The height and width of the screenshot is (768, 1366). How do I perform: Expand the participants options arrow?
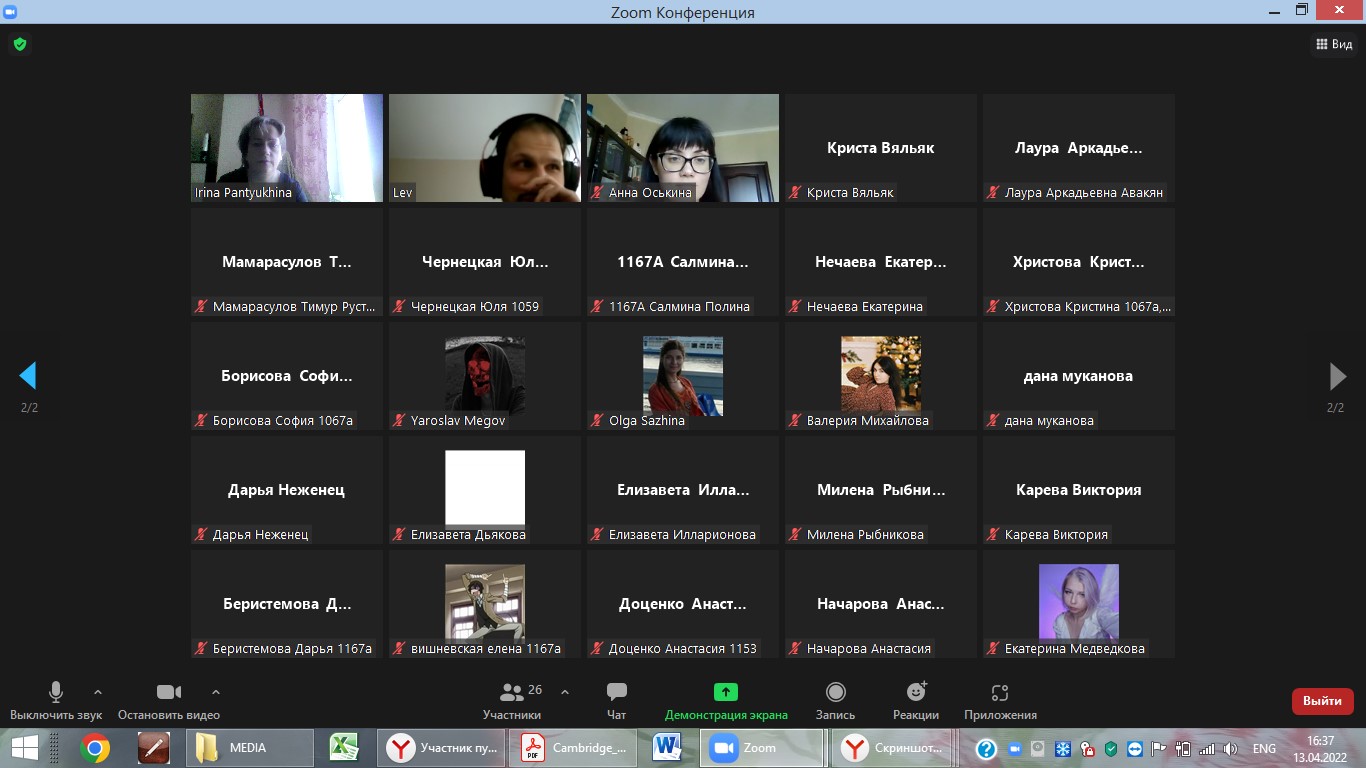(x=565, y=692)
